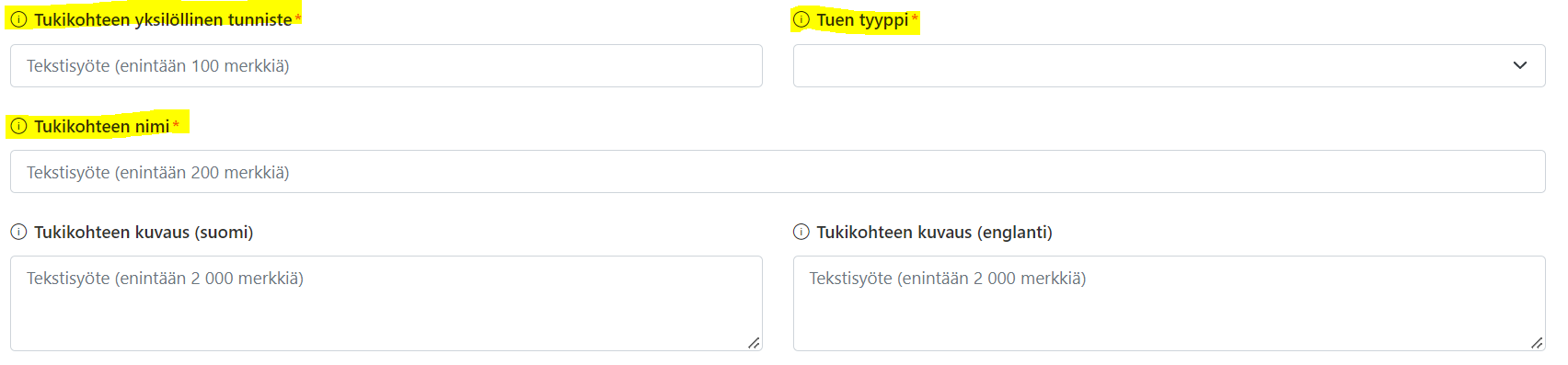
Task: Select the Tukikohteen kuvaus (englanti) textarea
Action: [x=1169, y=303]
